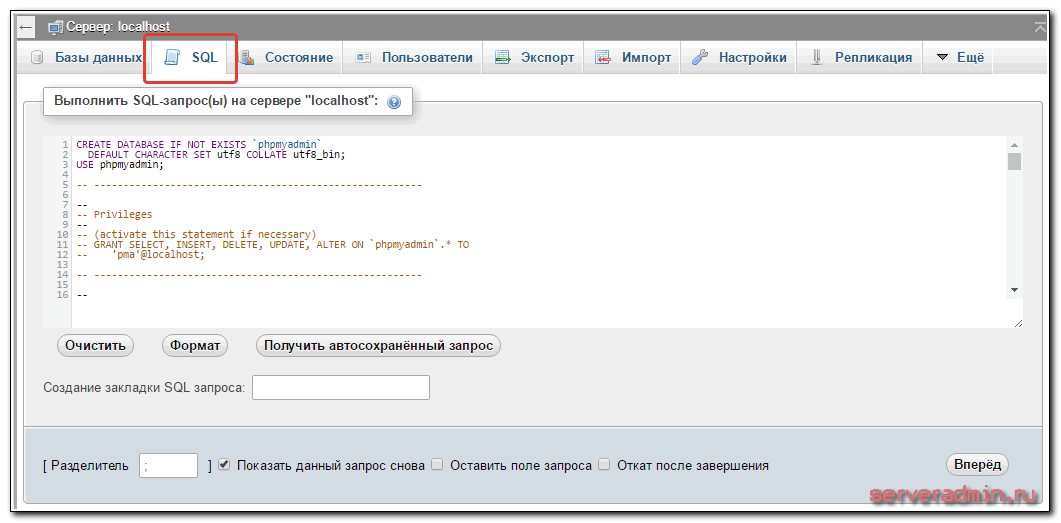
Task: Click the Экспорт export icon
Action: (x=502, y=58)
